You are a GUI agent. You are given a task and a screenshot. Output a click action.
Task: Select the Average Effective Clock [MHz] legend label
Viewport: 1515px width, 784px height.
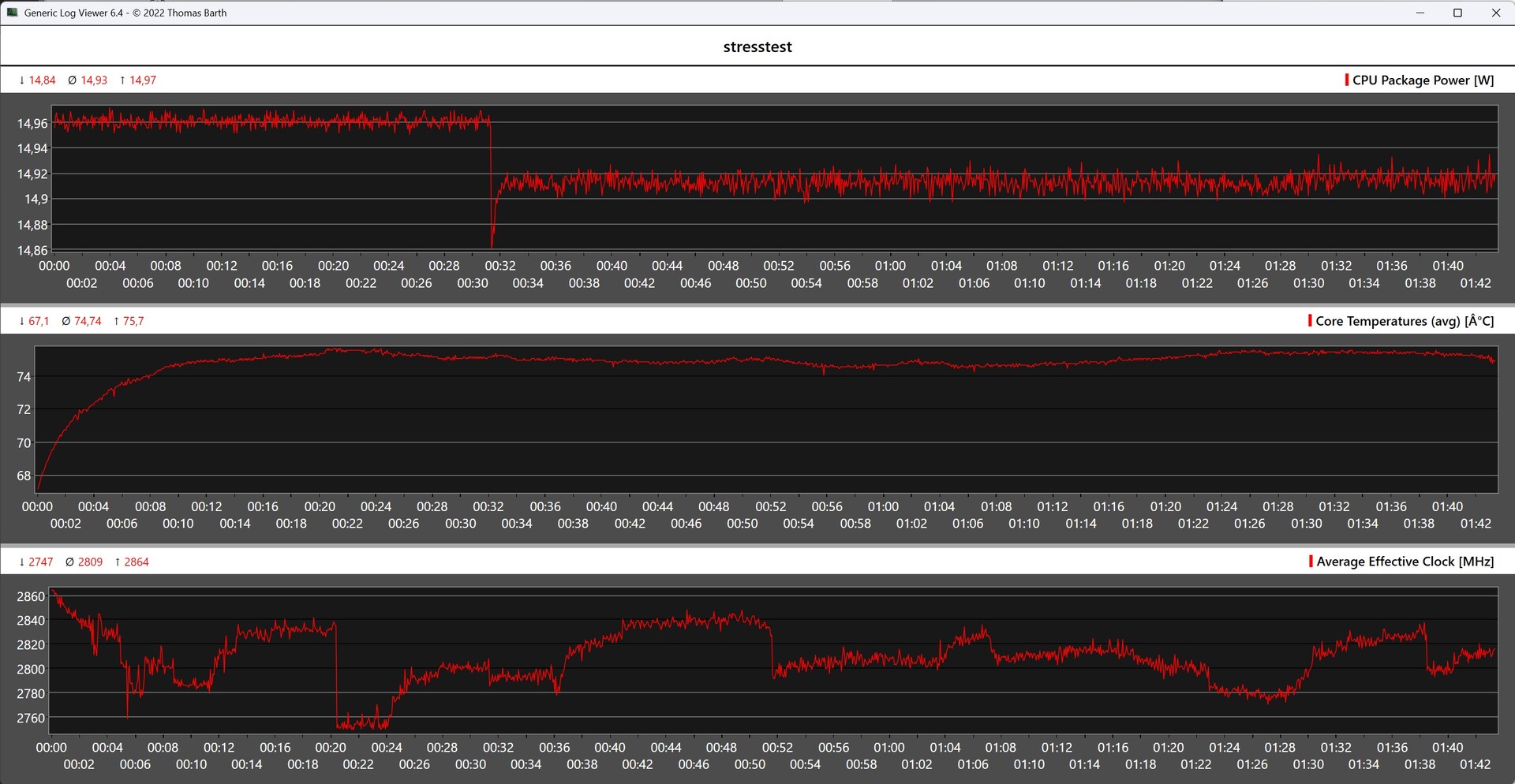(1405, 562)
